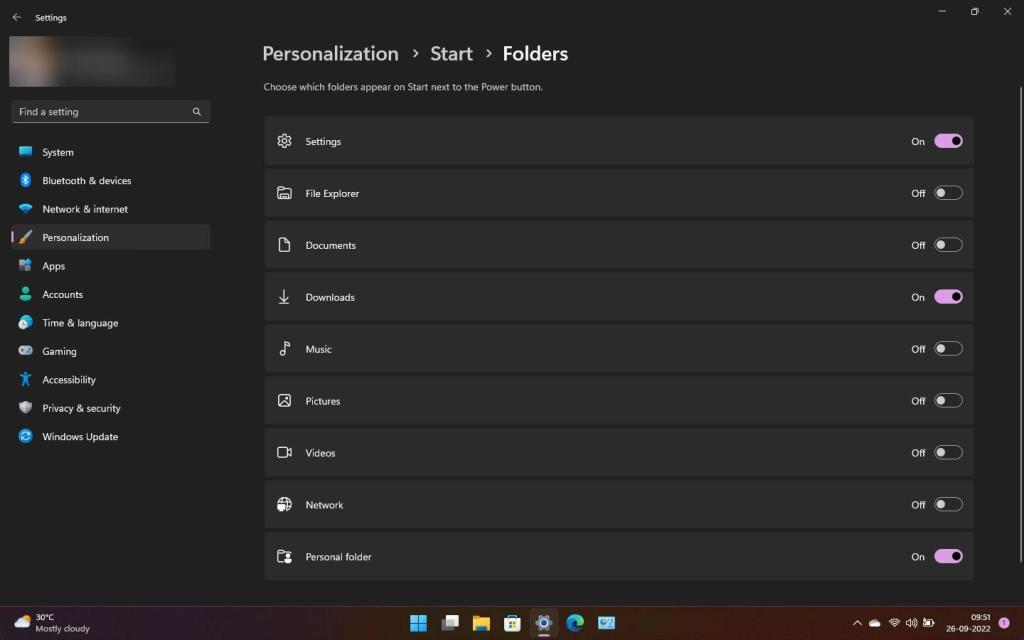
Task: Click the Documents page icon in list
Action: pos(284,245)
